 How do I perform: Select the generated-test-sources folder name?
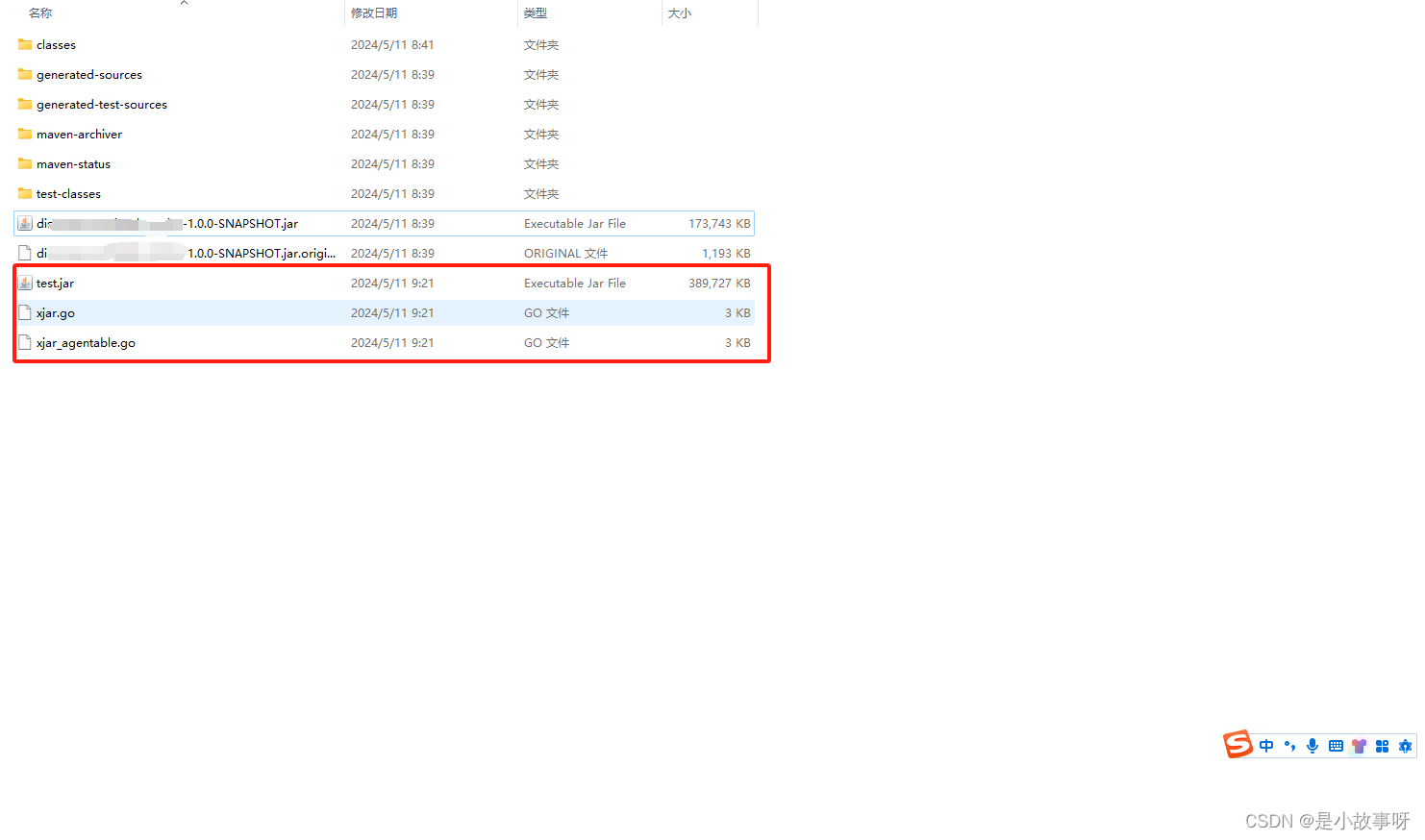tap(102, 104)
